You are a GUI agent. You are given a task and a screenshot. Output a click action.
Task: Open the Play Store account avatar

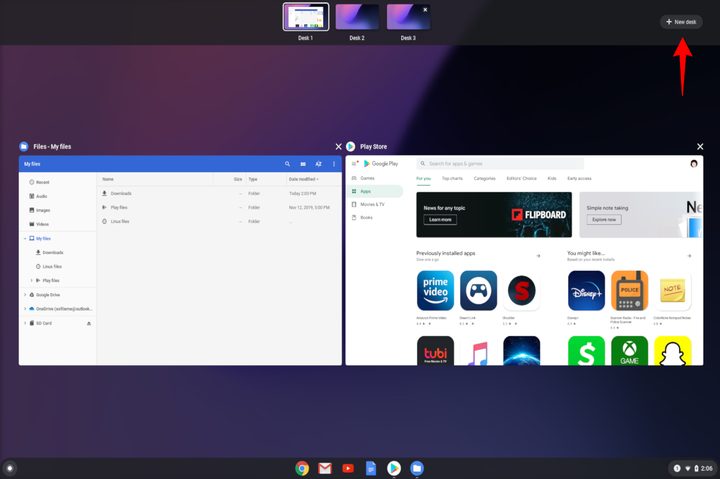tap(694, 163)
